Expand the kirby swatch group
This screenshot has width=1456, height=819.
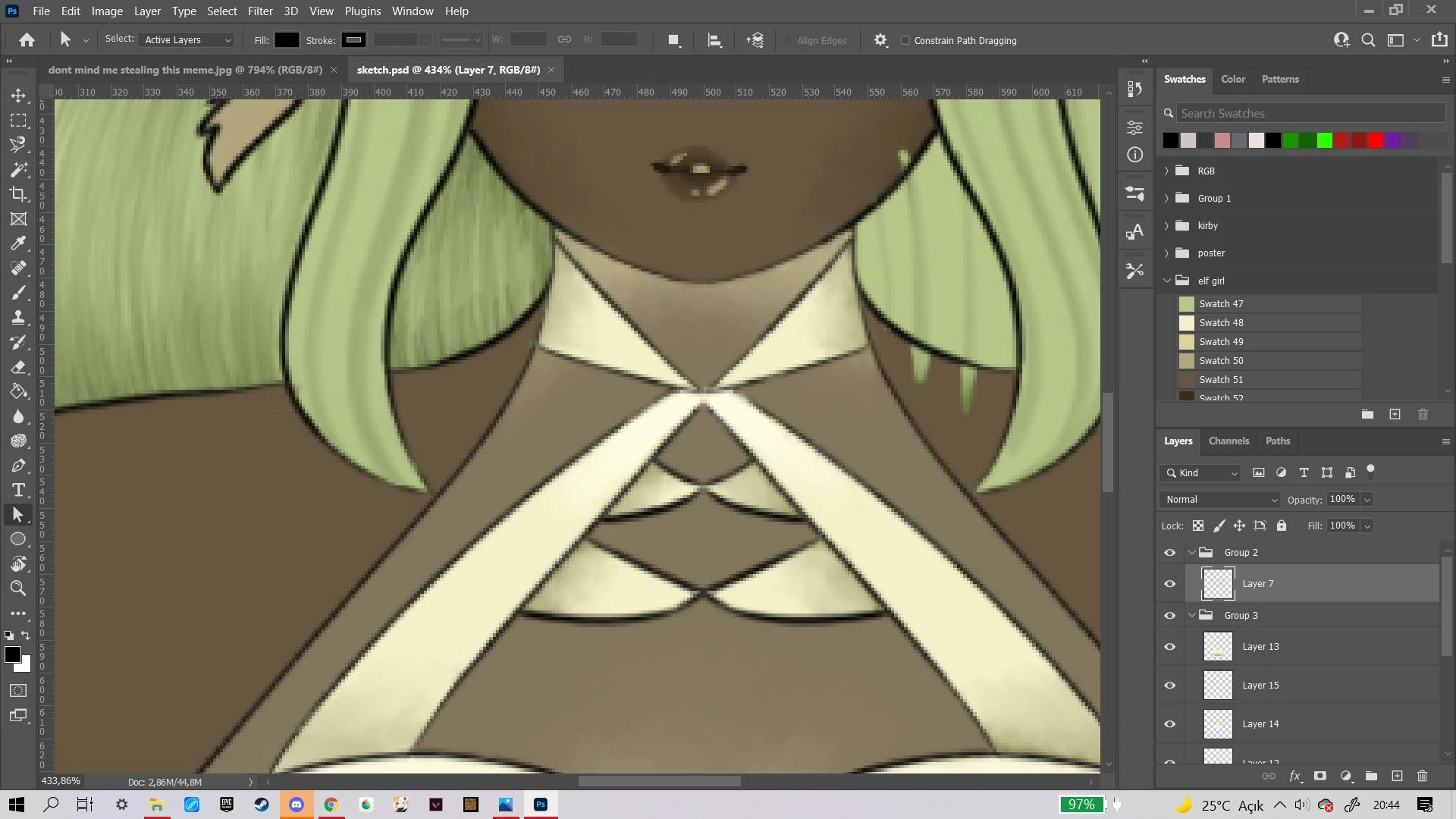(1166, 226)
